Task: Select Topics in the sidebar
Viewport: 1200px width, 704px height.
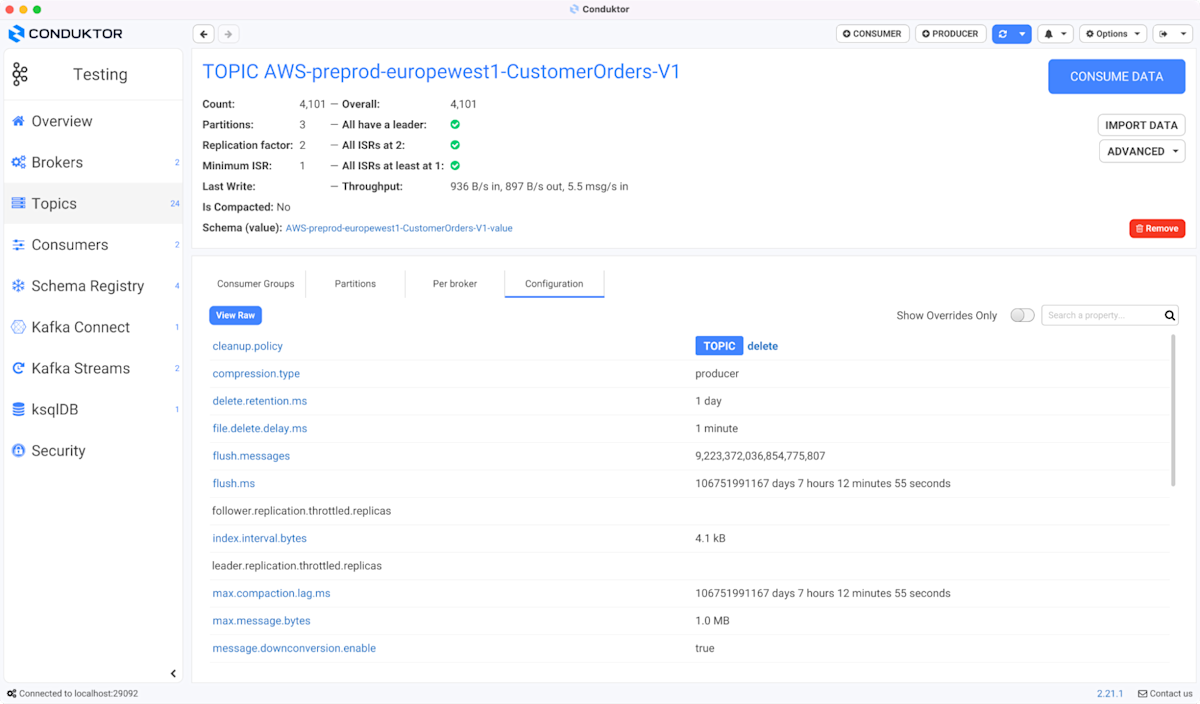Action: [x=54, y=203]
